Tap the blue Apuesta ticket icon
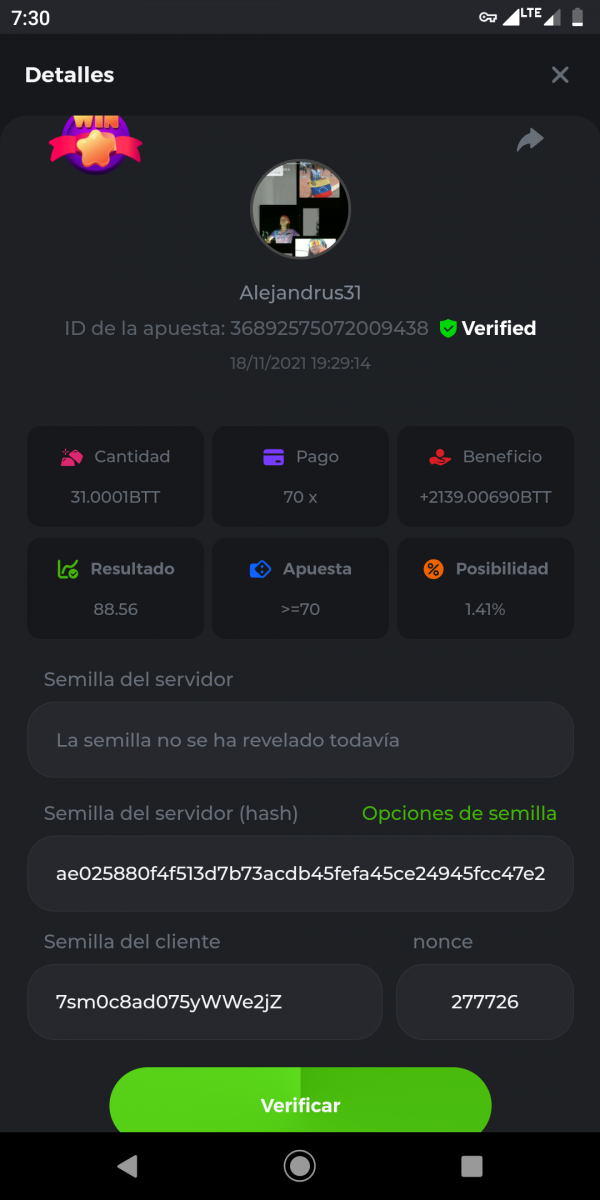 [x=260, y=569]
